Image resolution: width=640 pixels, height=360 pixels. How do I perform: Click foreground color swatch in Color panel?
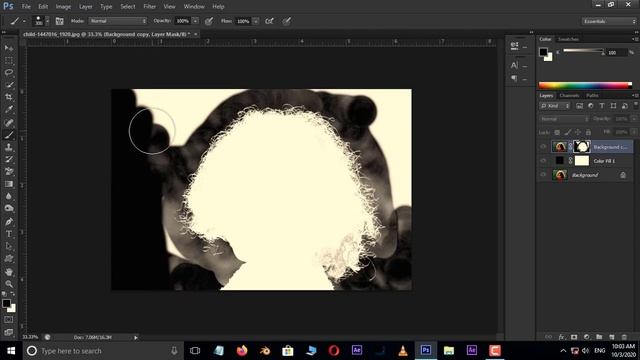[x=543, y=52]
